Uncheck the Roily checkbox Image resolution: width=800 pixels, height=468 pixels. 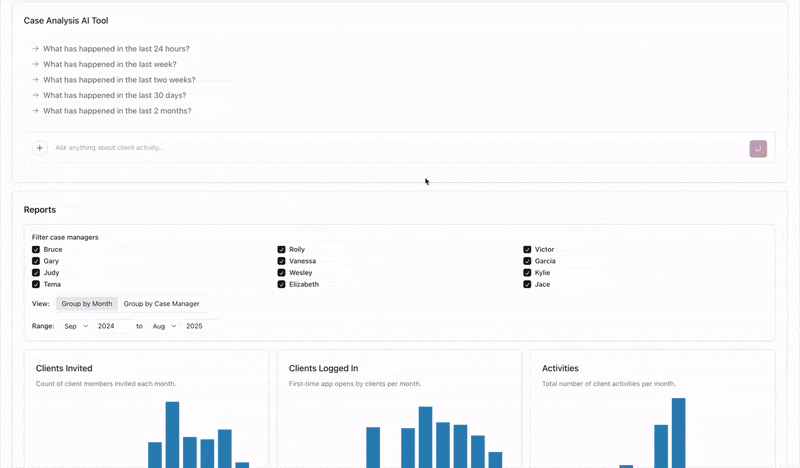point(281,250)
